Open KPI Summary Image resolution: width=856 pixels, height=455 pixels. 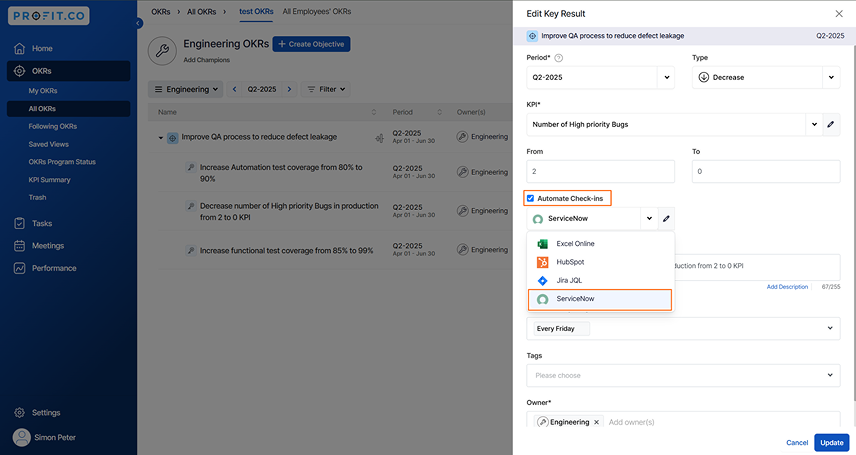[x=49, y=180]
